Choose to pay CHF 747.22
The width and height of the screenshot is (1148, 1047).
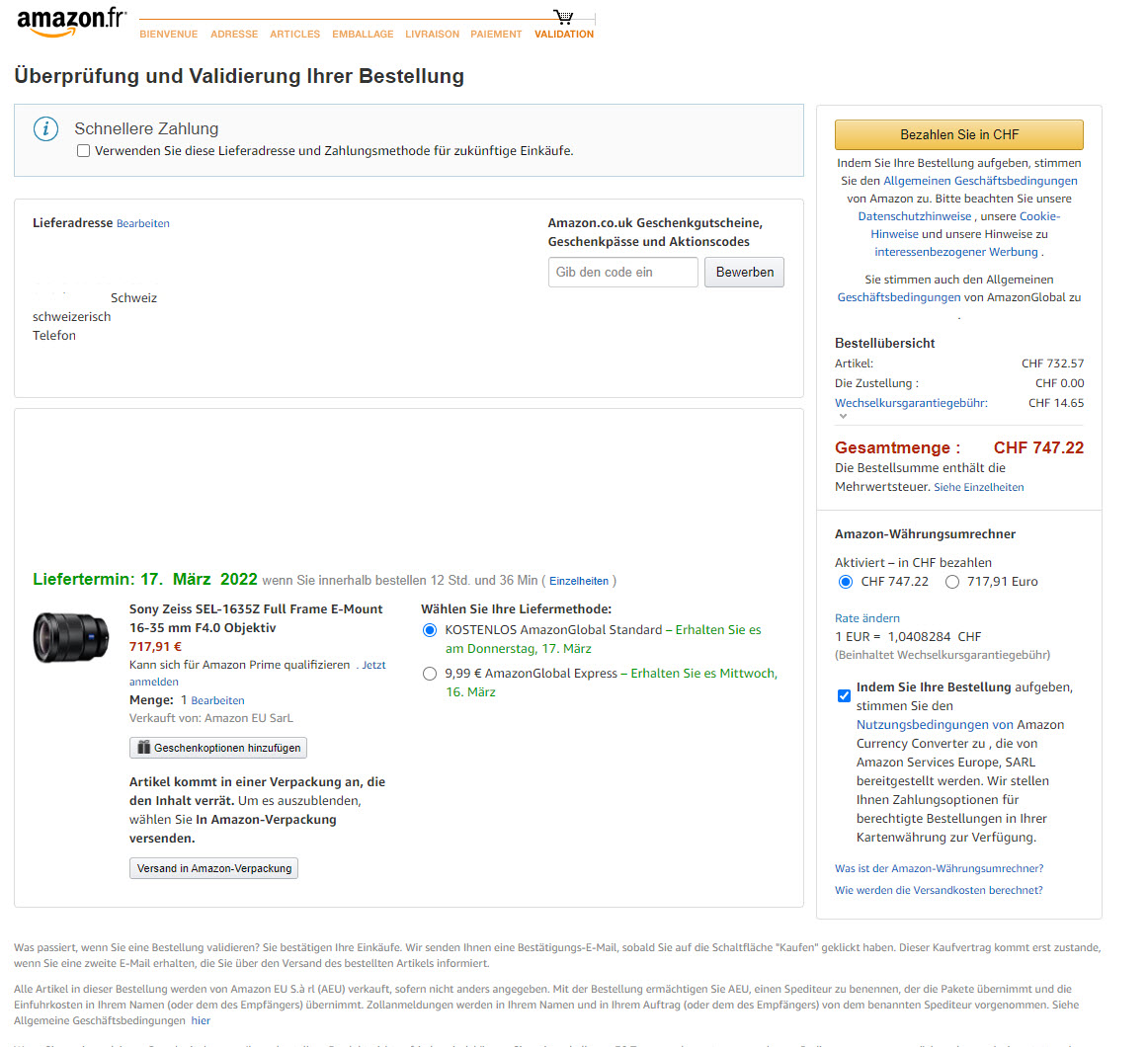pos(846,582)
